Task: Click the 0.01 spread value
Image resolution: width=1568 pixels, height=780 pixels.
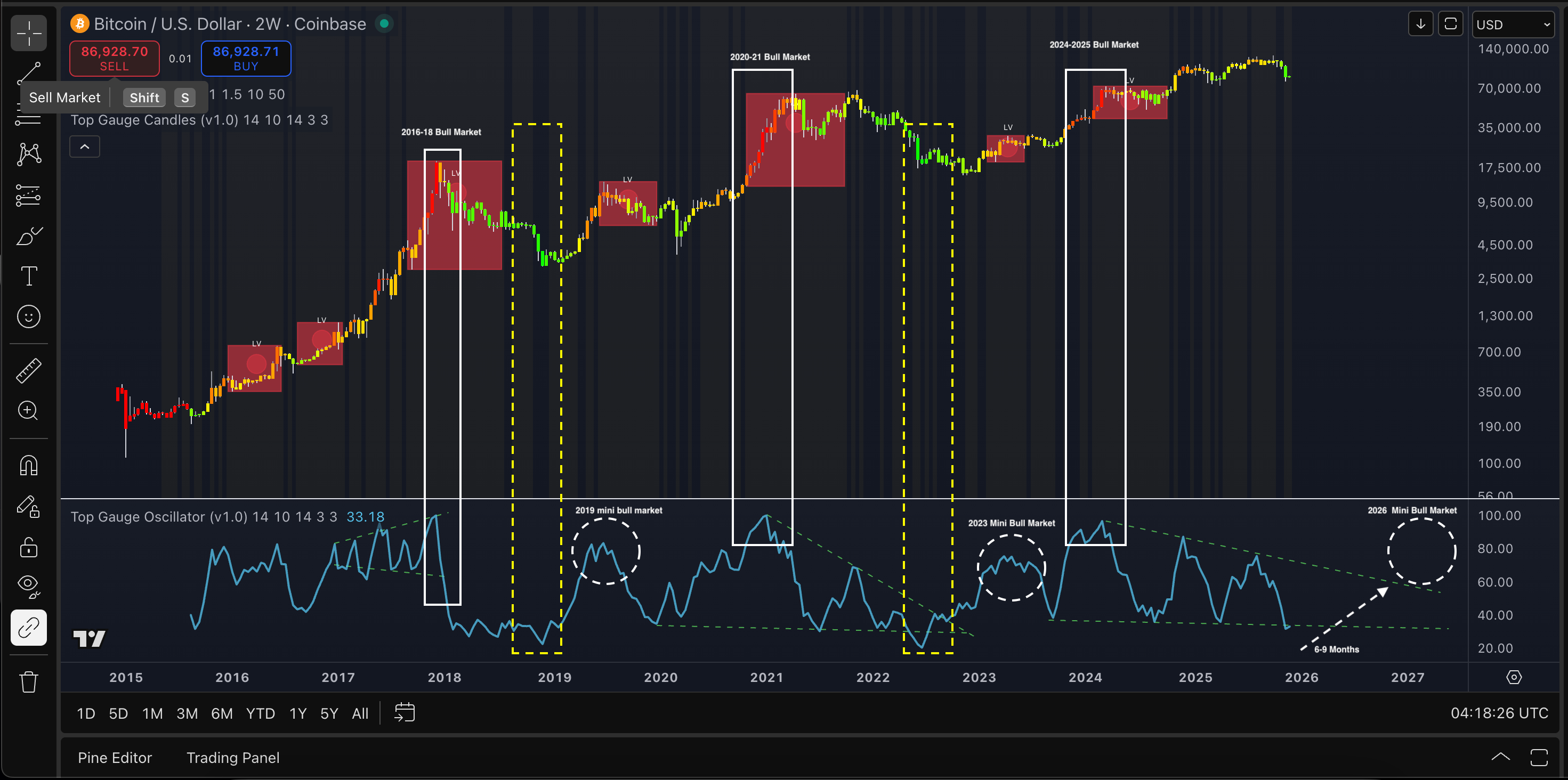Action: click(180, 59)
